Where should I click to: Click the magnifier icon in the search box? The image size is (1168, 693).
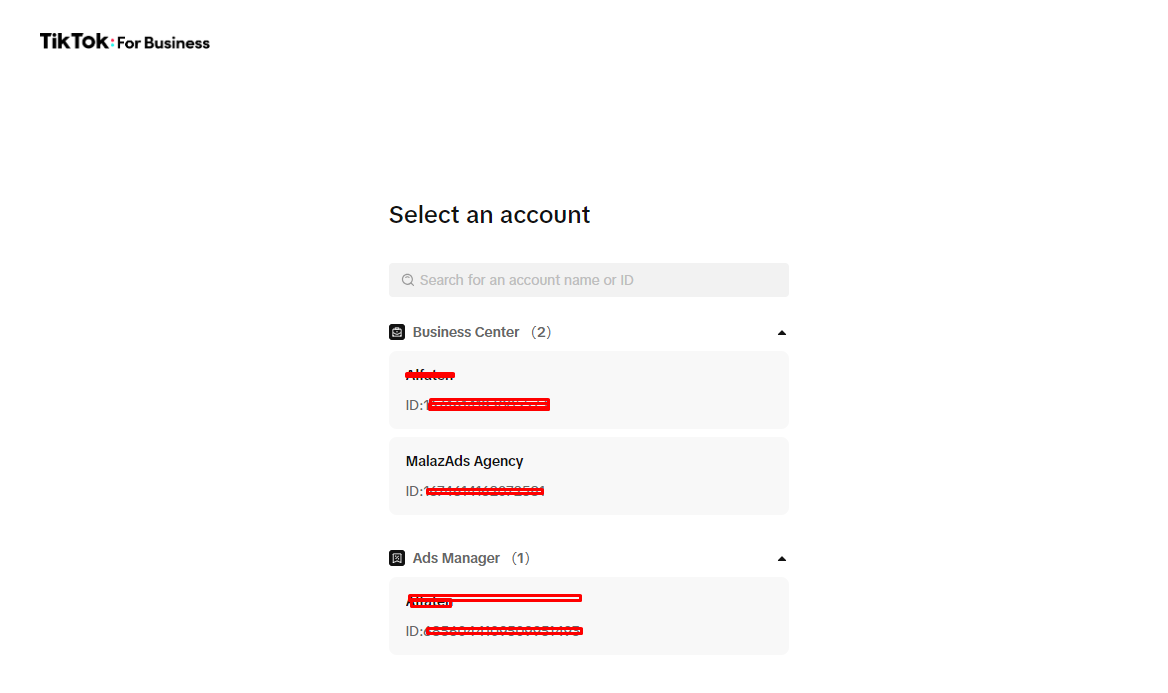pyautogui.click(x=408, y=280)
